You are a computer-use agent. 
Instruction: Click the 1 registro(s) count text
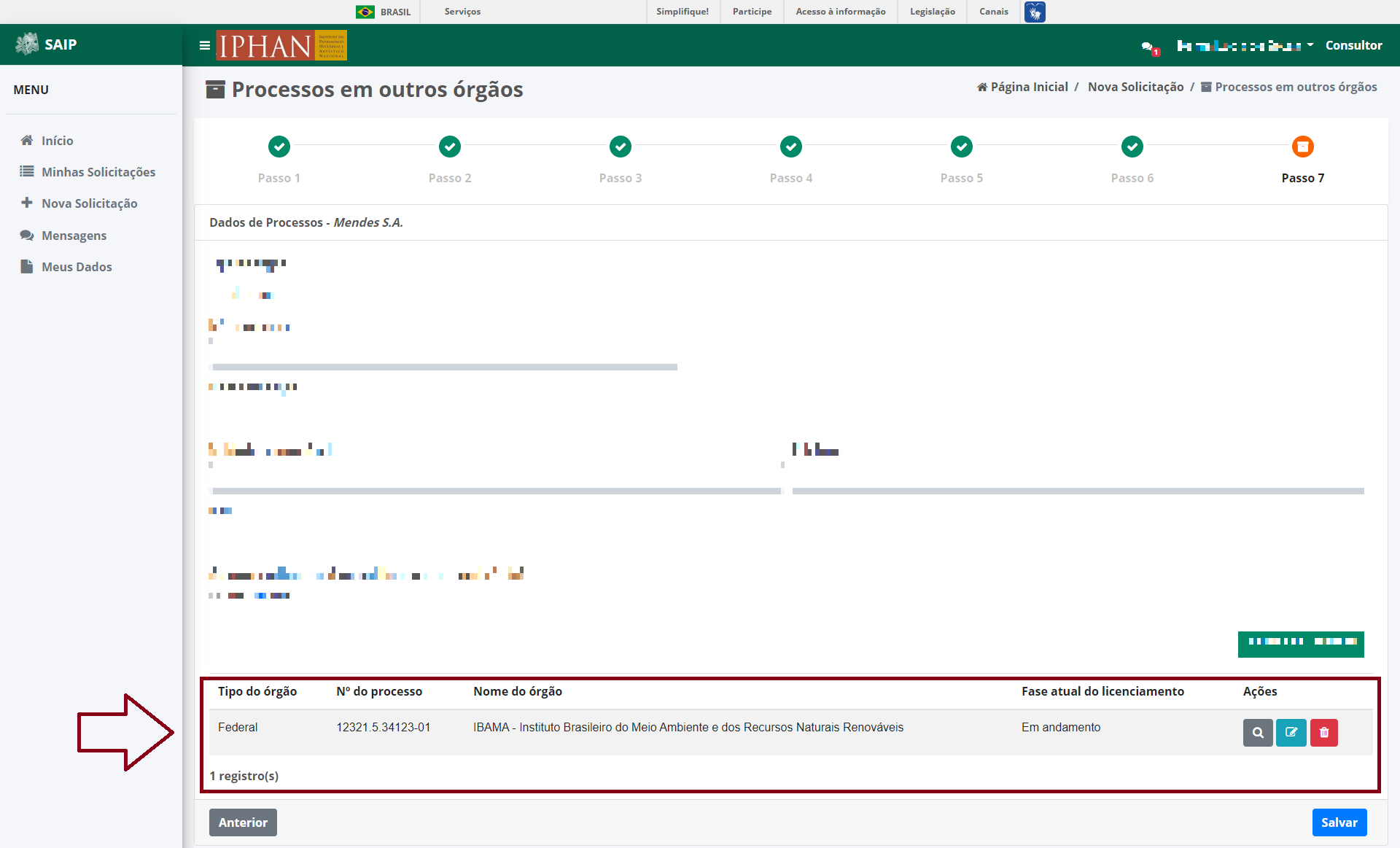pyautogui.click(x=244, y=776)
